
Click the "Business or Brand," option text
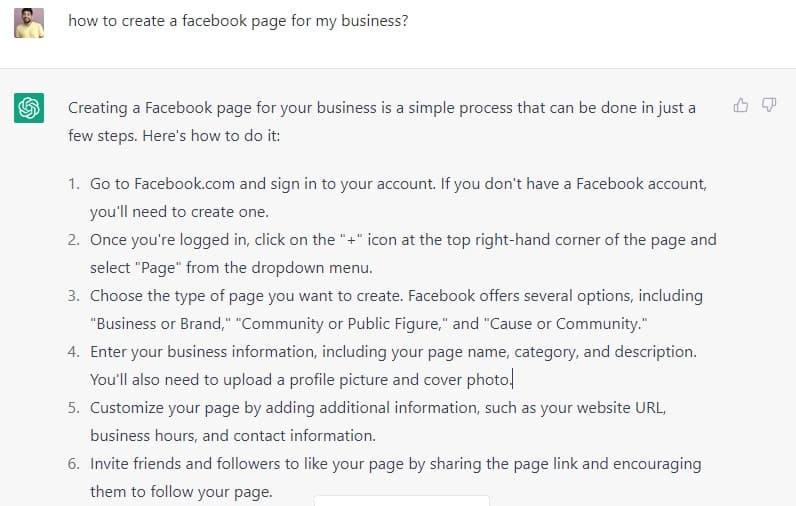160,324
